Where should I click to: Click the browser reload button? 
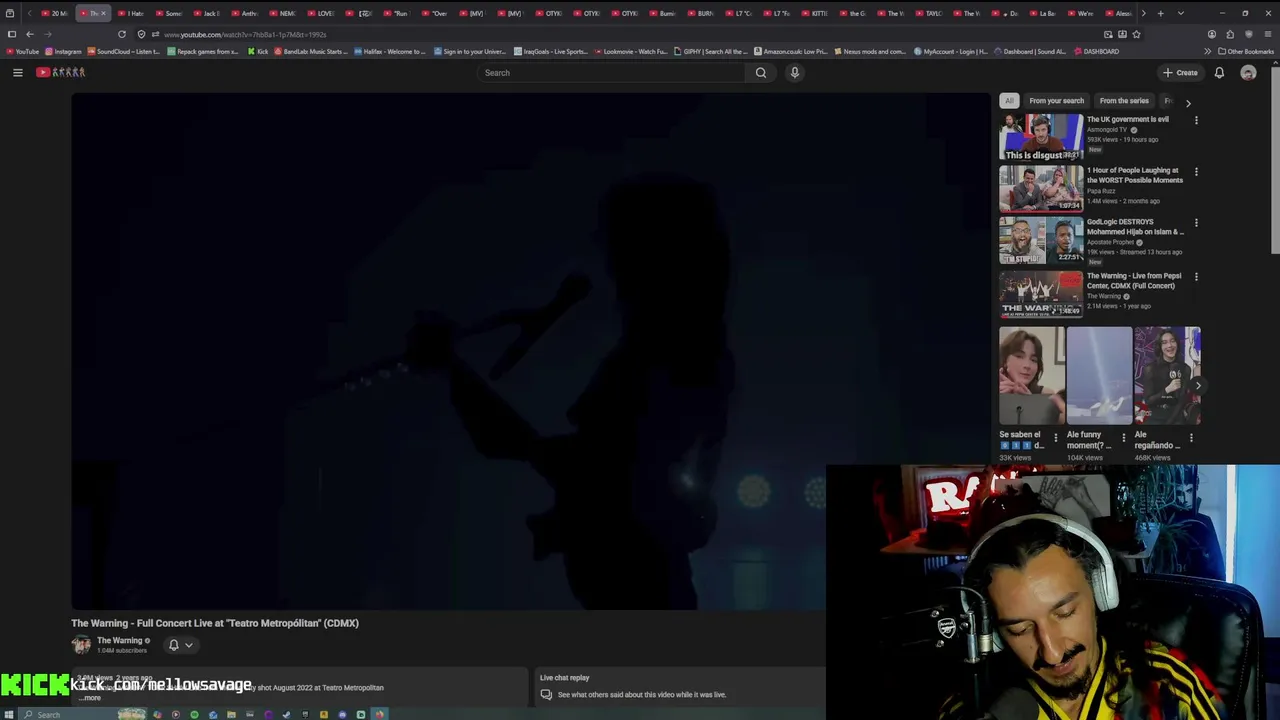[x=122, y=34]
